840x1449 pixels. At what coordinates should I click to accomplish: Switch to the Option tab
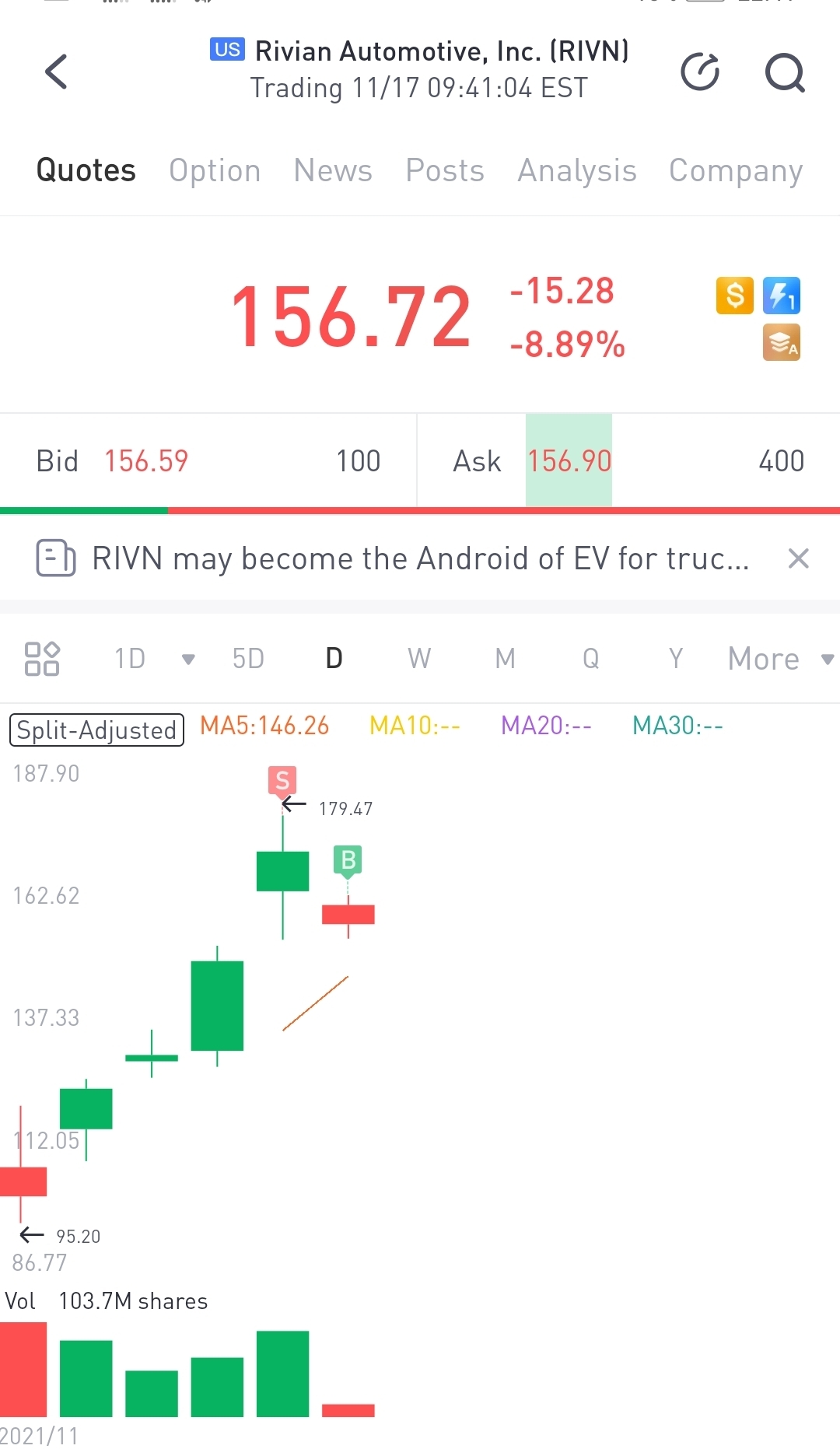tap(215, 170)
